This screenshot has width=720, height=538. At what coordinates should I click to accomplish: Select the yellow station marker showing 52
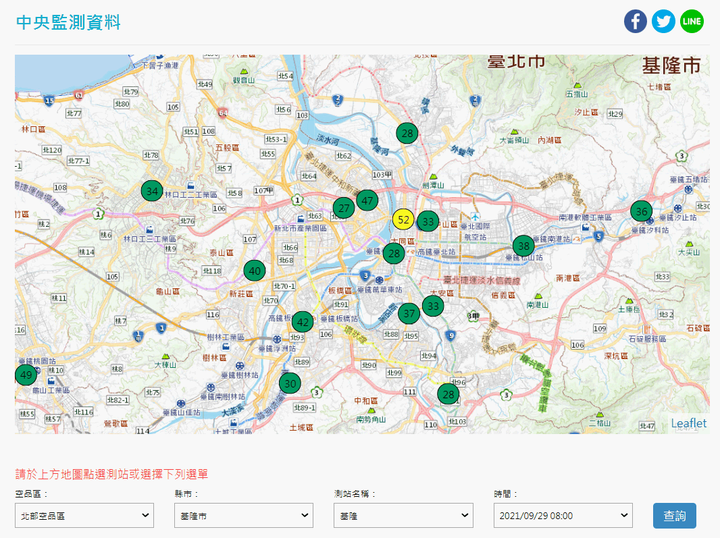click(403, 220)
